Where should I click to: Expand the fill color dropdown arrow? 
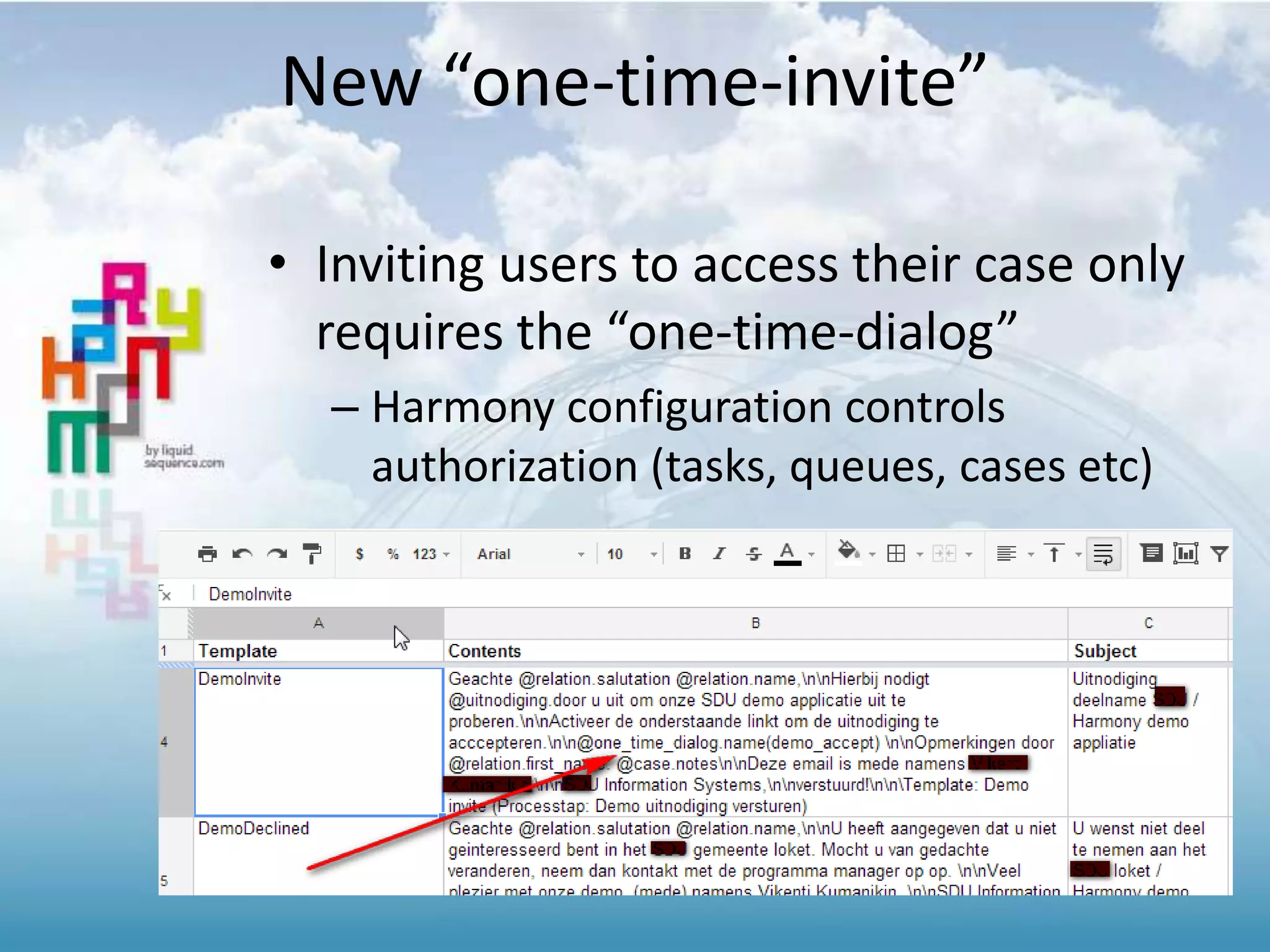point(871,555)
